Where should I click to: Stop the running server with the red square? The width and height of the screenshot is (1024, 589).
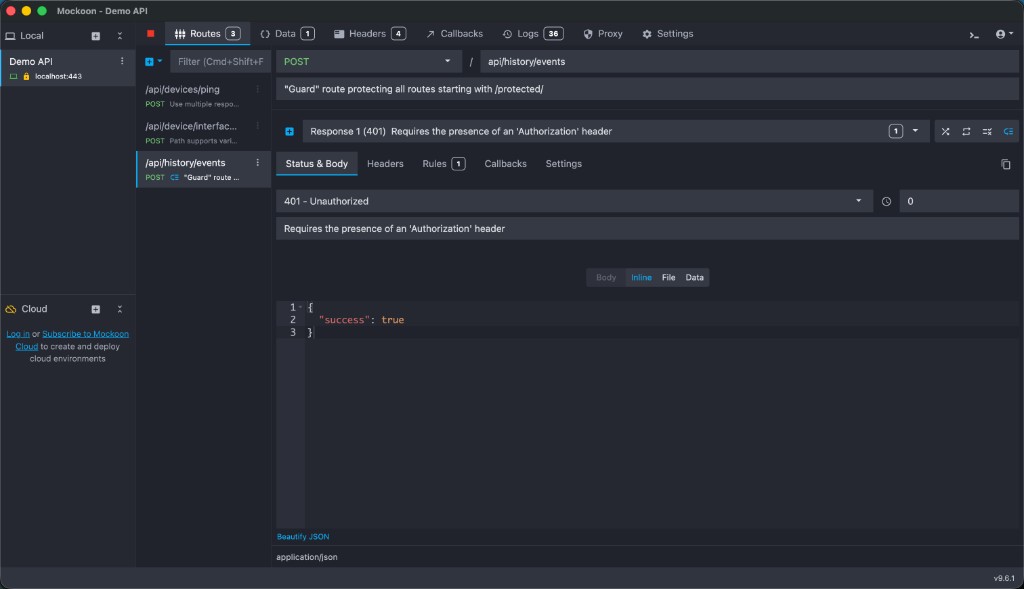click(150, 33)
